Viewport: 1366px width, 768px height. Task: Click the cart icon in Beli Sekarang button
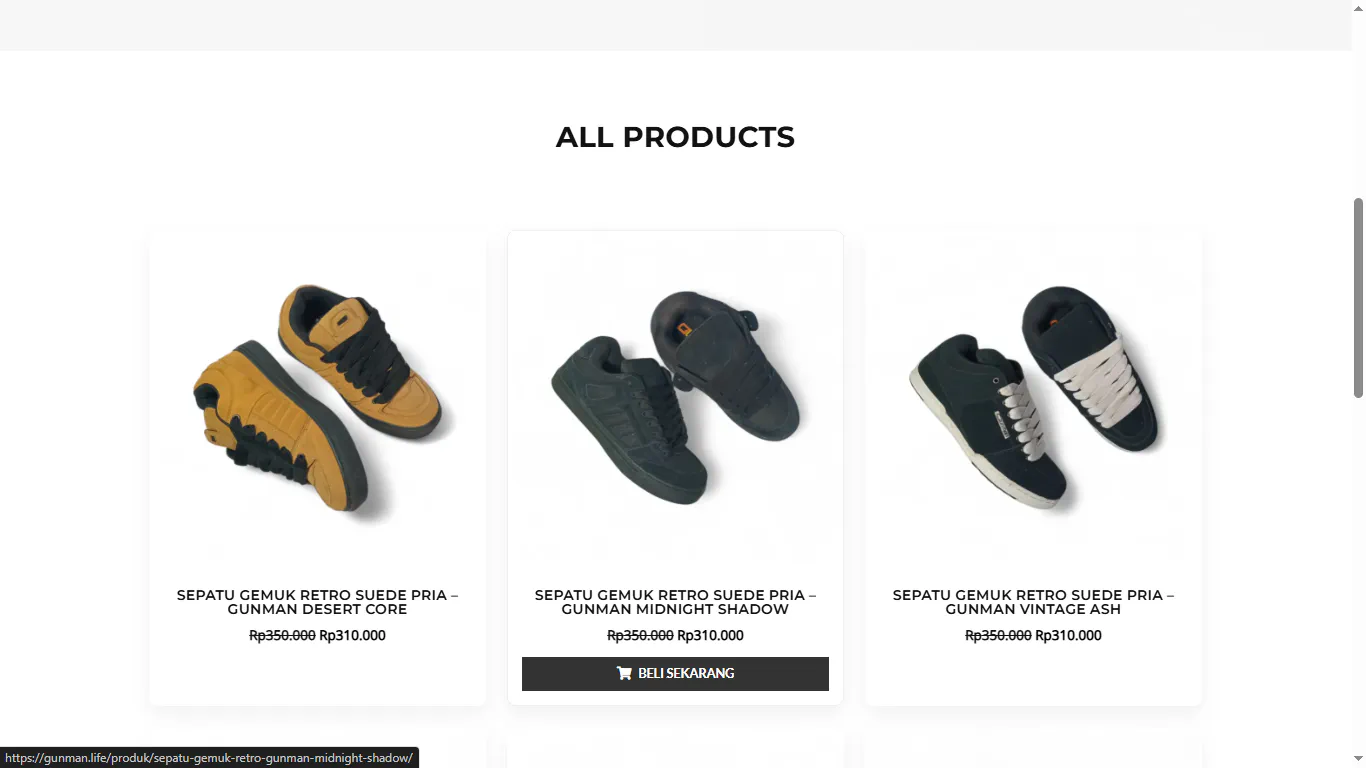pos(624,674)
